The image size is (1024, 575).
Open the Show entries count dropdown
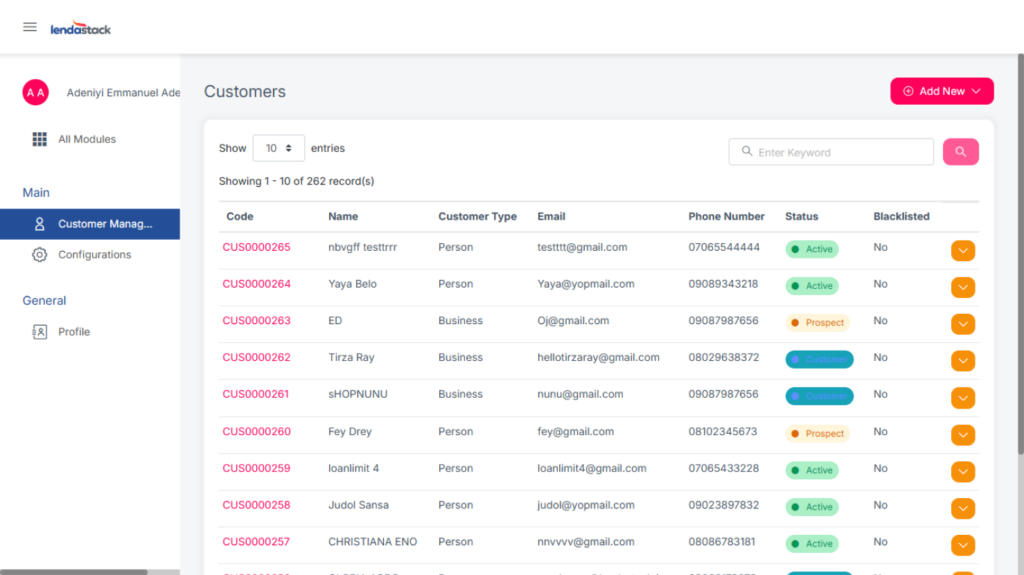tap(279, 148)
